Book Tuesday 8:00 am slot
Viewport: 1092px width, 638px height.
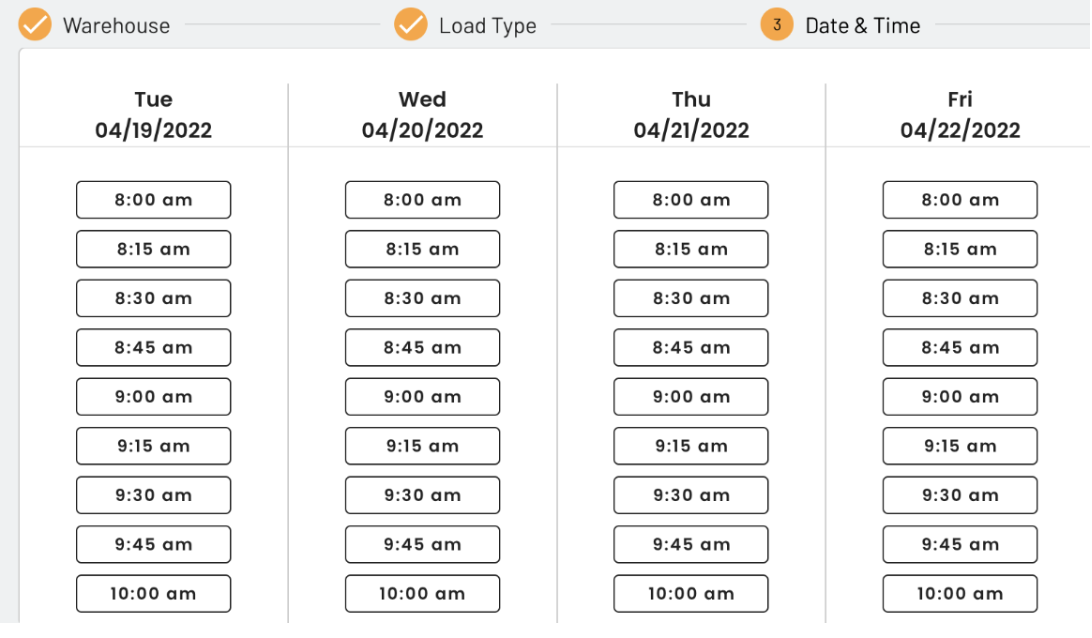[153, 200]
